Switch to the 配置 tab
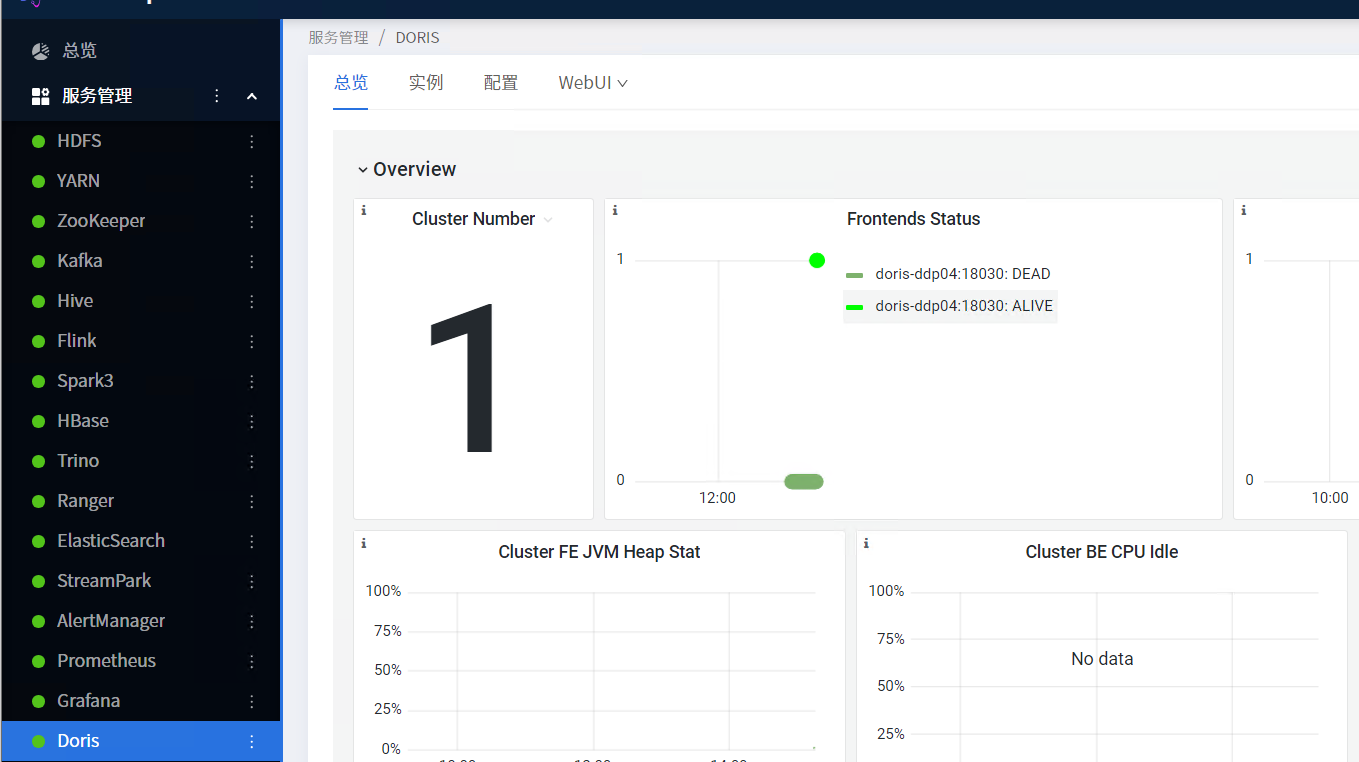The width and height of the screenshot is (1359, 762). pos(501,83)
